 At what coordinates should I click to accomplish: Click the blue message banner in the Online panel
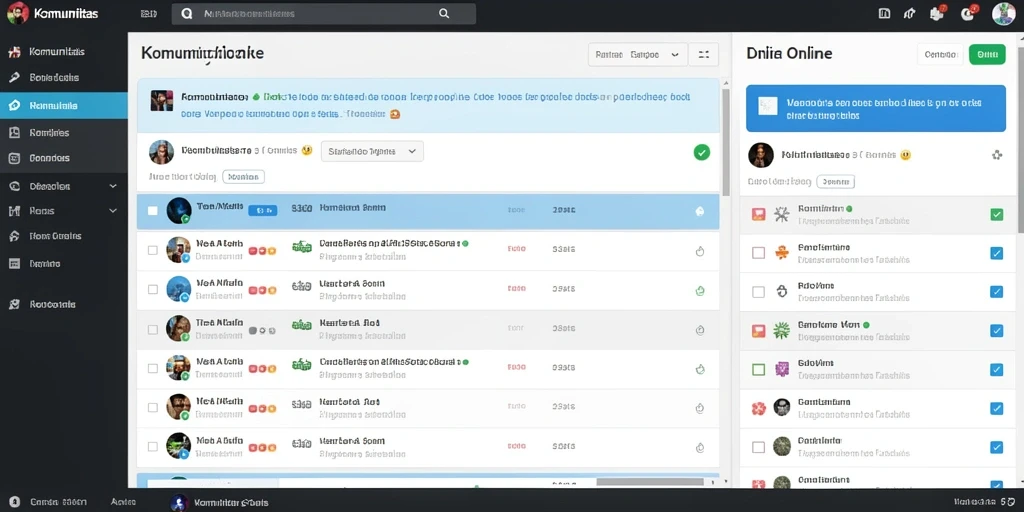point(876,108)
